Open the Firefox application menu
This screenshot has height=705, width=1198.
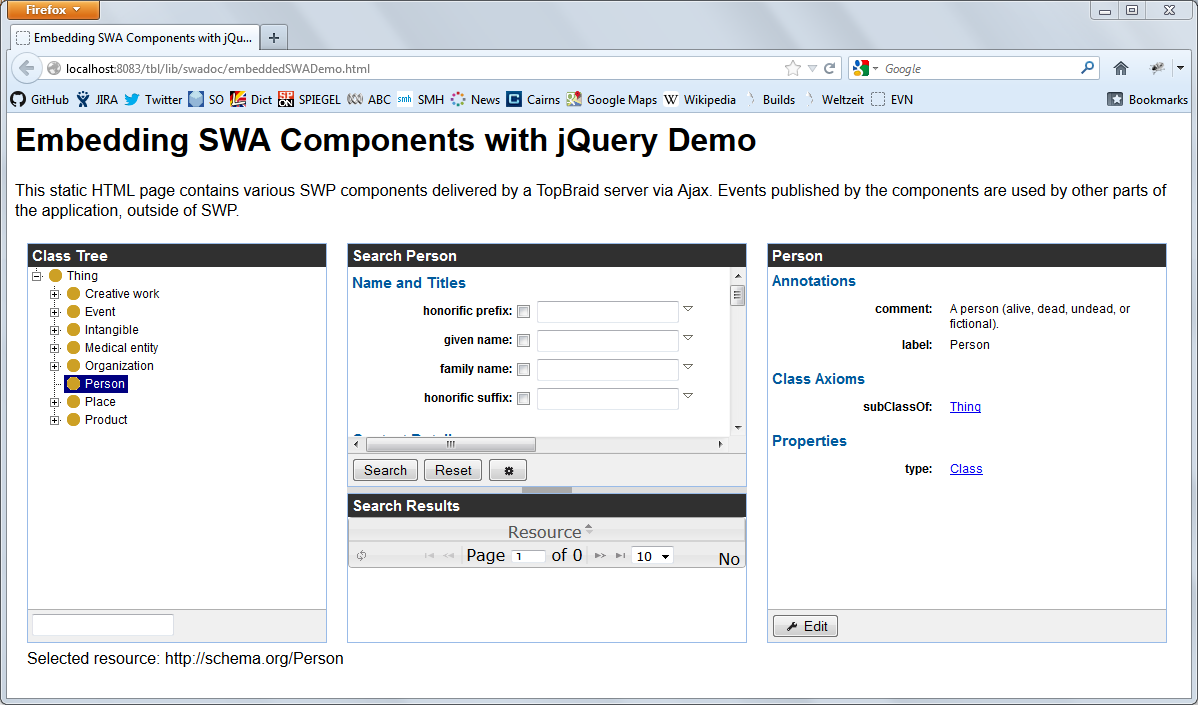point(50,10)
